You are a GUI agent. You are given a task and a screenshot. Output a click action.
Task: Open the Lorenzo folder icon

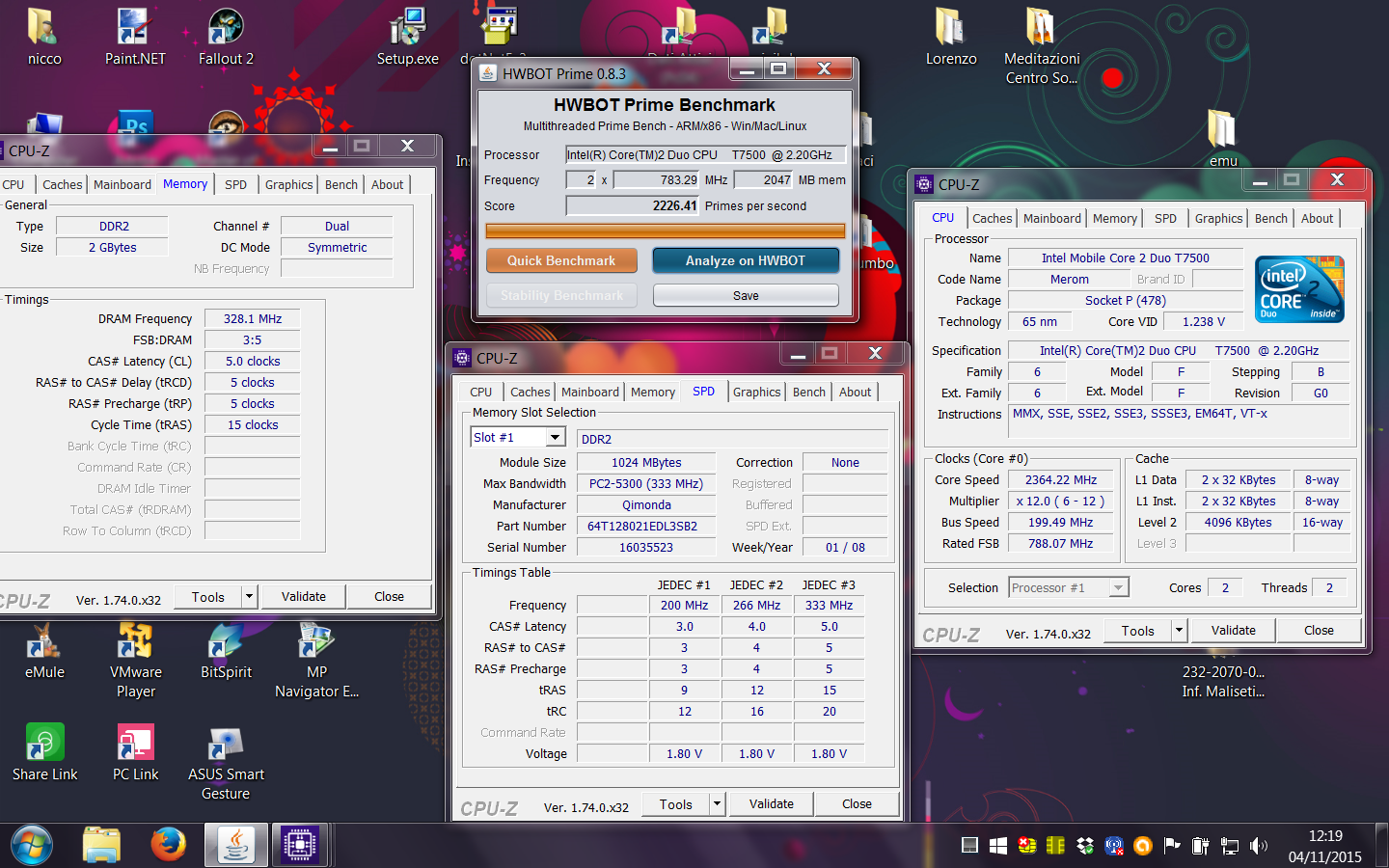pos(951,37)
